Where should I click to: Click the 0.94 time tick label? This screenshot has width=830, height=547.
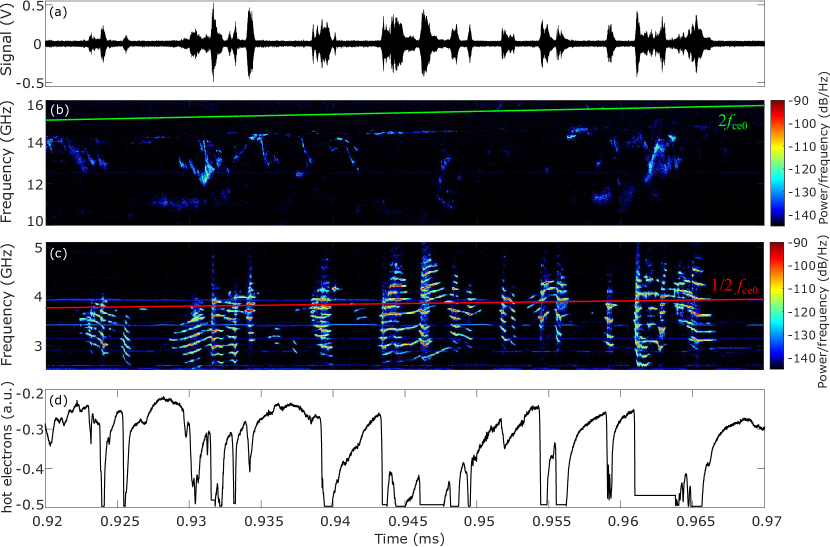coord(334,522)
